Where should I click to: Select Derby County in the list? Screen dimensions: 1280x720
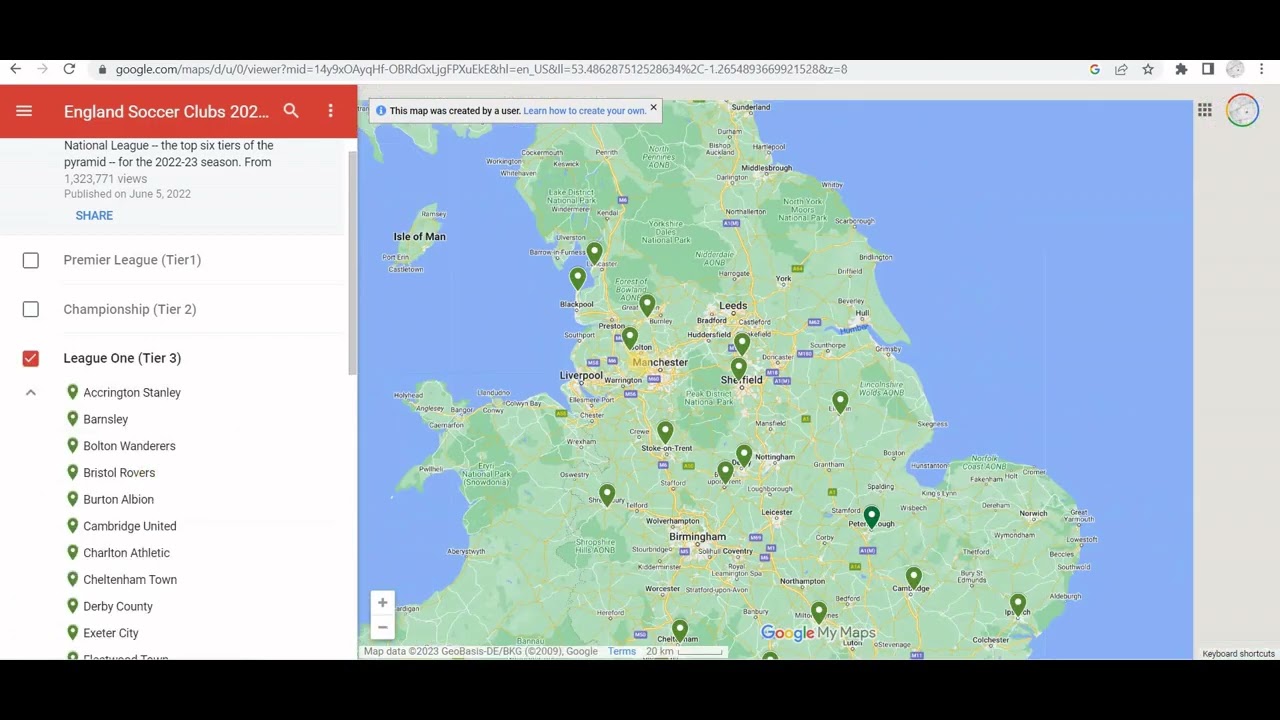point(118,607)
